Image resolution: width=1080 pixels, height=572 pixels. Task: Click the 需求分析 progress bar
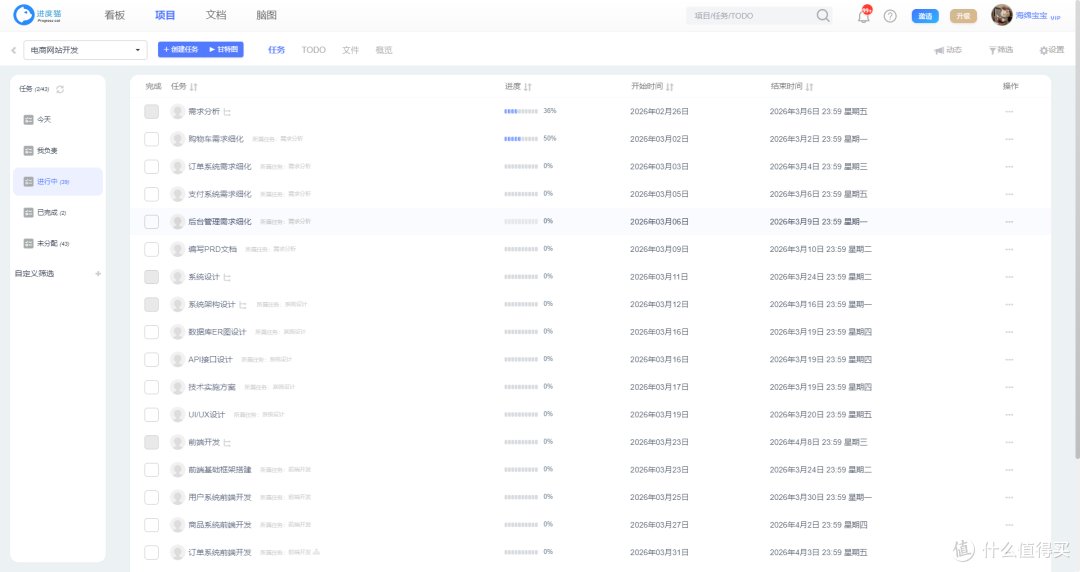pos(521,111)
